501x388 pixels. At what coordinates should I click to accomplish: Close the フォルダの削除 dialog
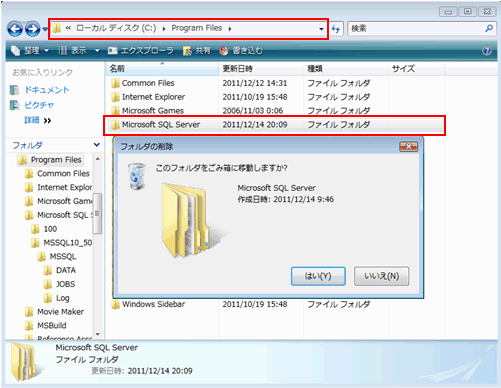[408, 146]
